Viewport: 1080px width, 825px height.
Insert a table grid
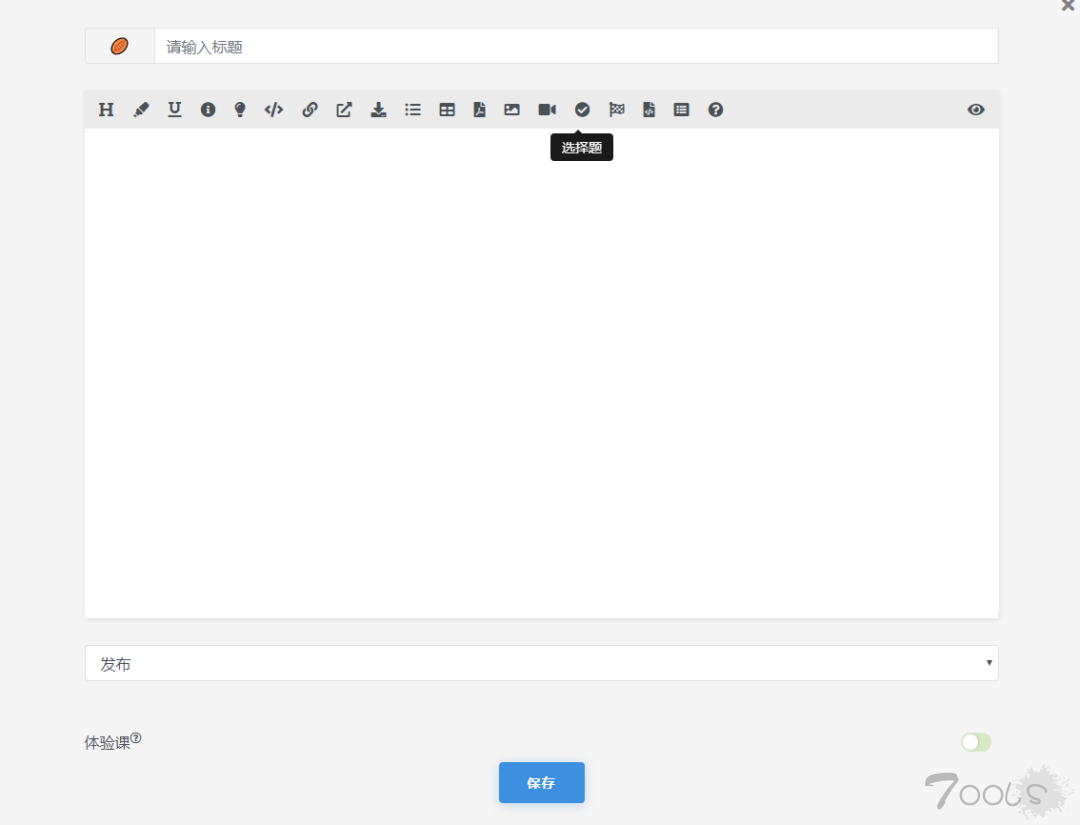pos(446,109)
